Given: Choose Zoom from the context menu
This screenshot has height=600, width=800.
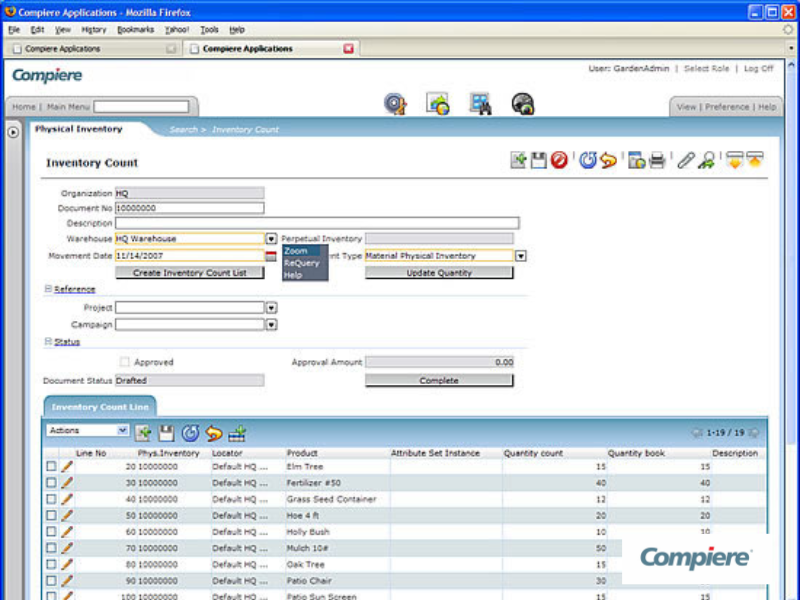Looking at the screenshot, I should (x=297, y=251).
